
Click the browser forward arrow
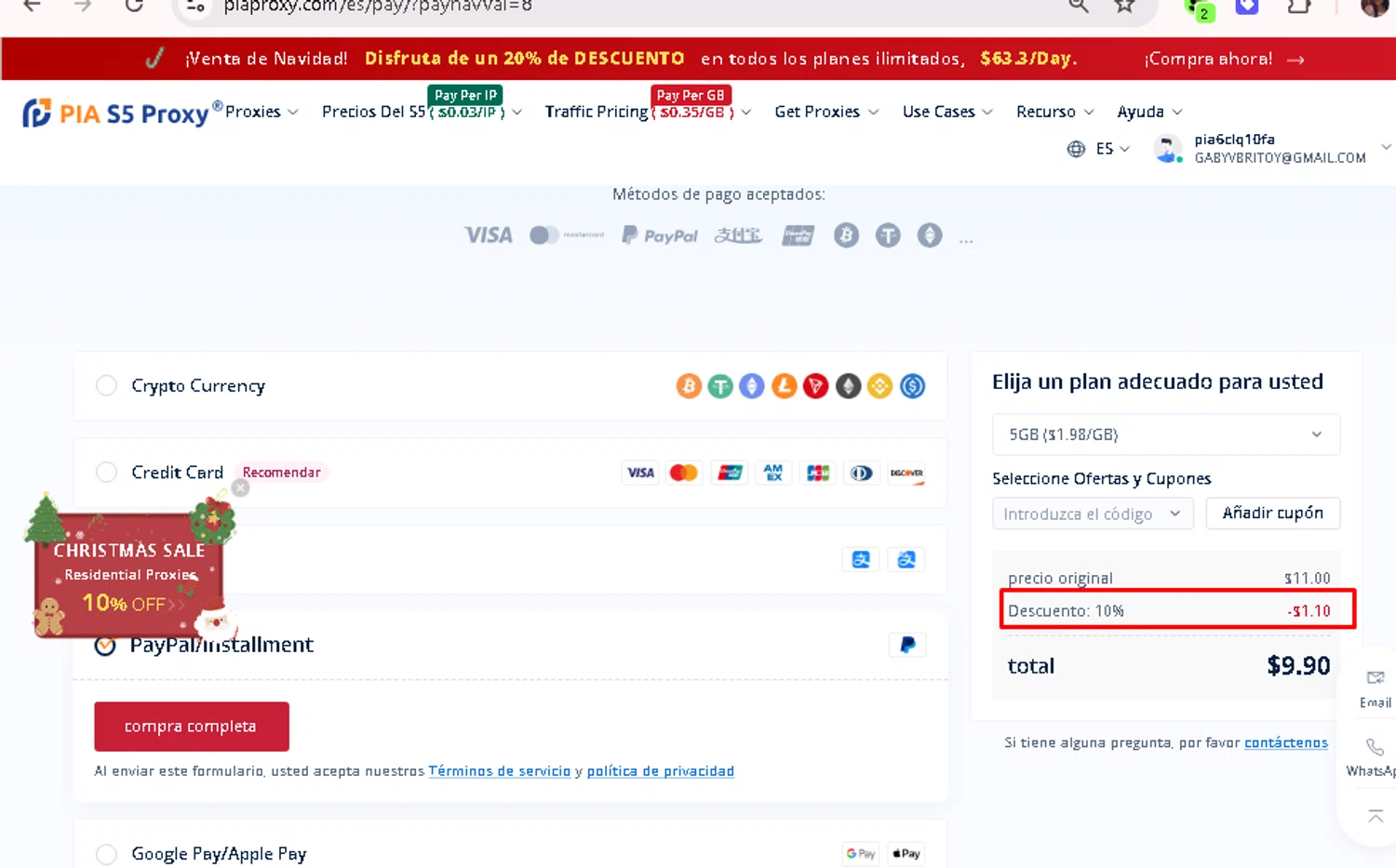[x=83, y=6]
